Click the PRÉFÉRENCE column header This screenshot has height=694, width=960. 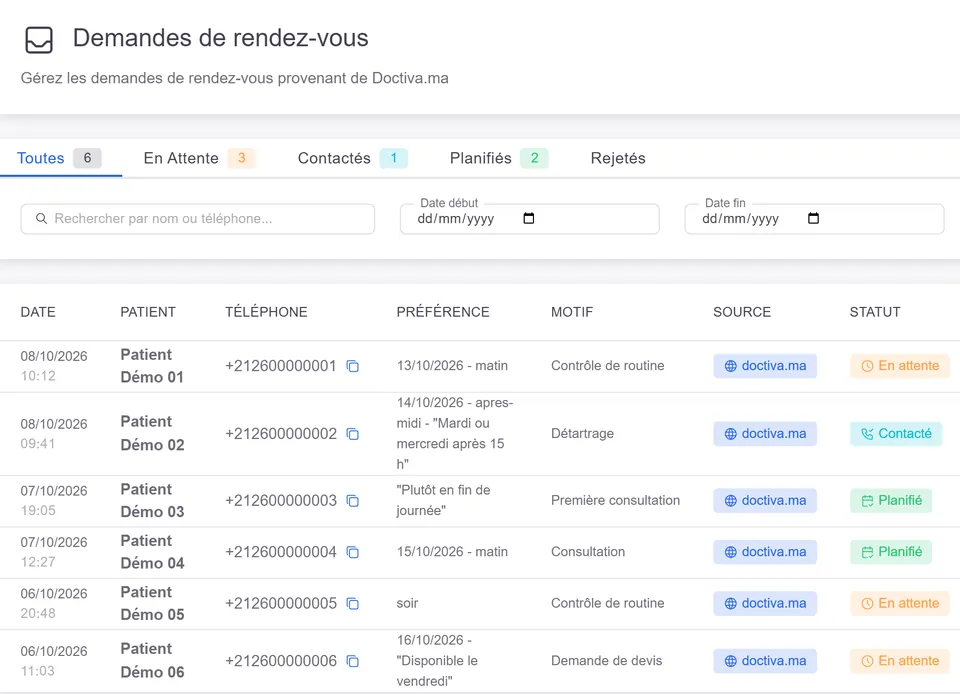click(x=443, y=312)
